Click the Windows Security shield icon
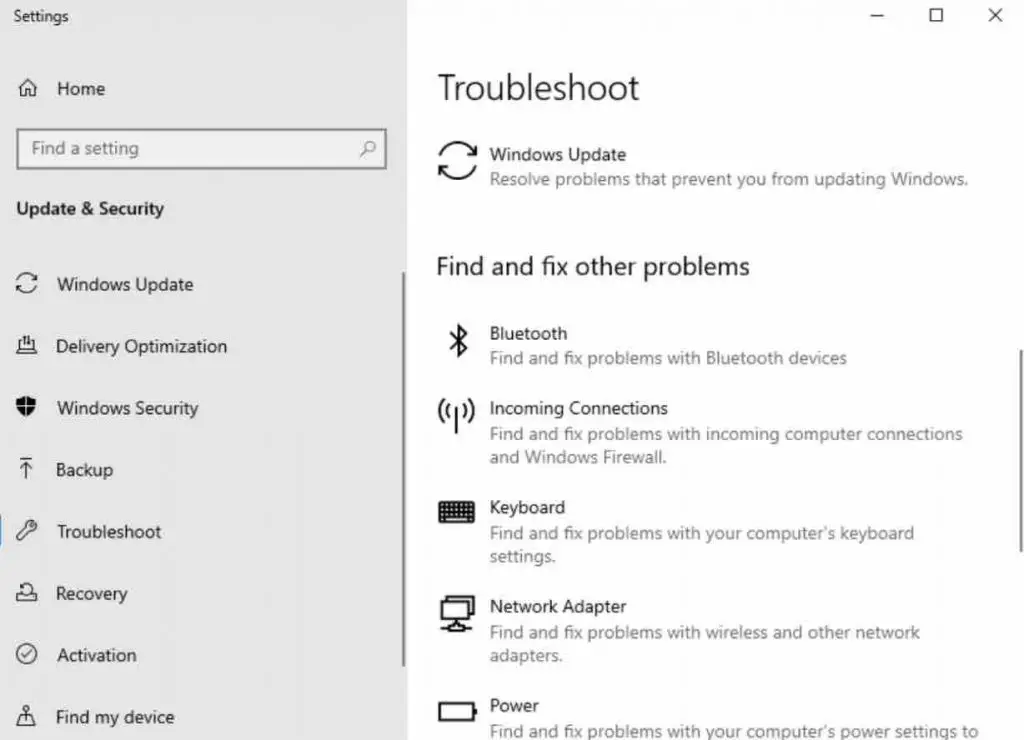Viewport: 1024px width, 740px height. point(27,407)
